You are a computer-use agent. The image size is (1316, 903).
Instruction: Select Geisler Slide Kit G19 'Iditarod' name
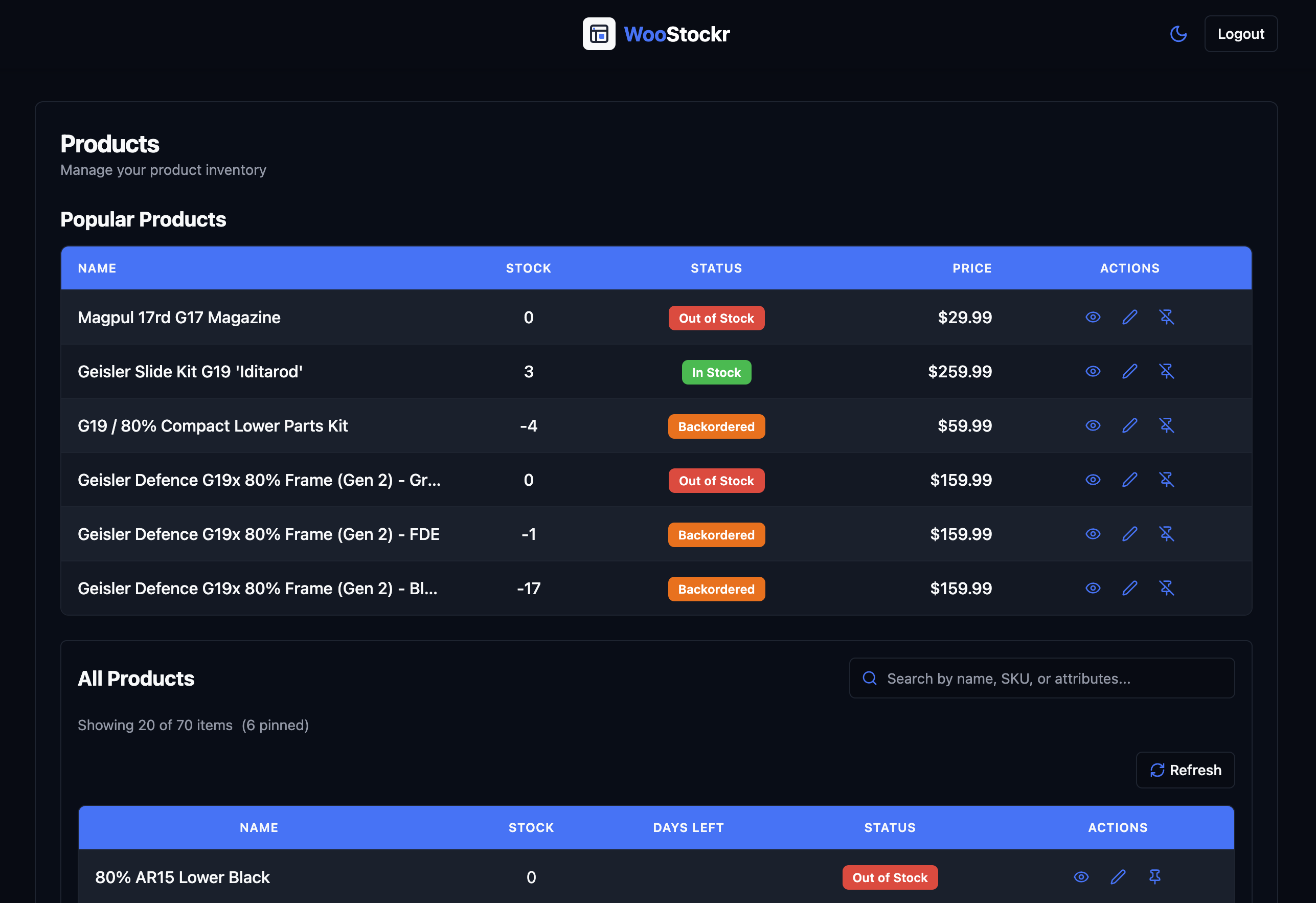(x=190, y=372)
